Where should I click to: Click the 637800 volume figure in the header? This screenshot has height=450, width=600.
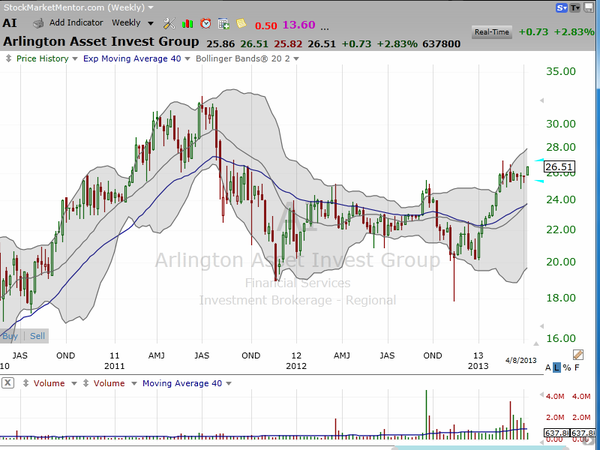tap(441, 44)
